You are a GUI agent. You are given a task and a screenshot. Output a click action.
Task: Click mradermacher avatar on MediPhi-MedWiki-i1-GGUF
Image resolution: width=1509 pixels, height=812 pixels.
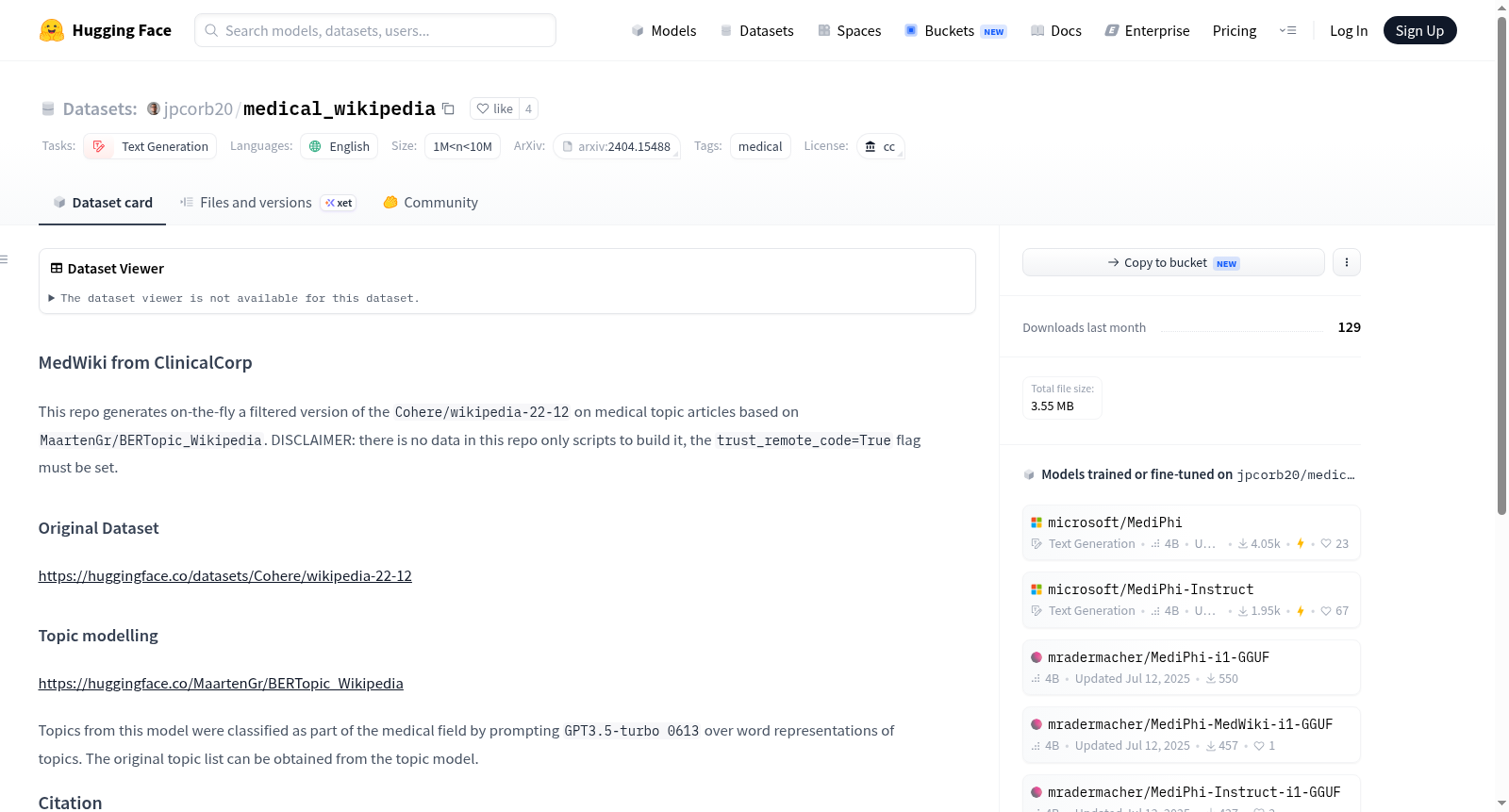coord(1036,724)
